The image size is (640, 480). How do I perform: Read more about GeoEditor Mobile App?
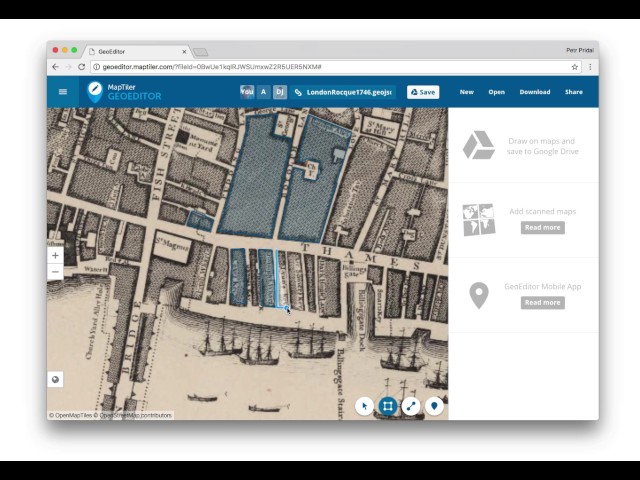pos(542,302)
